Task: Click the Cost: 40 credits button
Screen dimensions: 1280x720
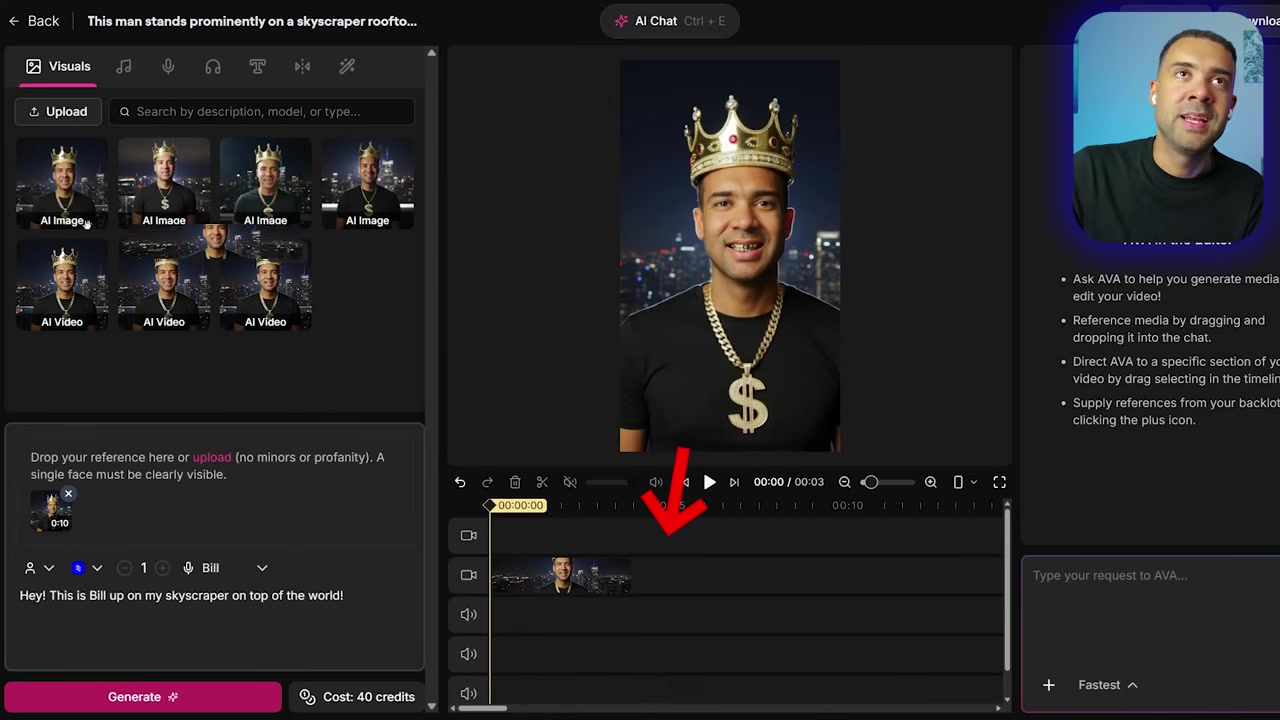Action: [x=357, y=697]
